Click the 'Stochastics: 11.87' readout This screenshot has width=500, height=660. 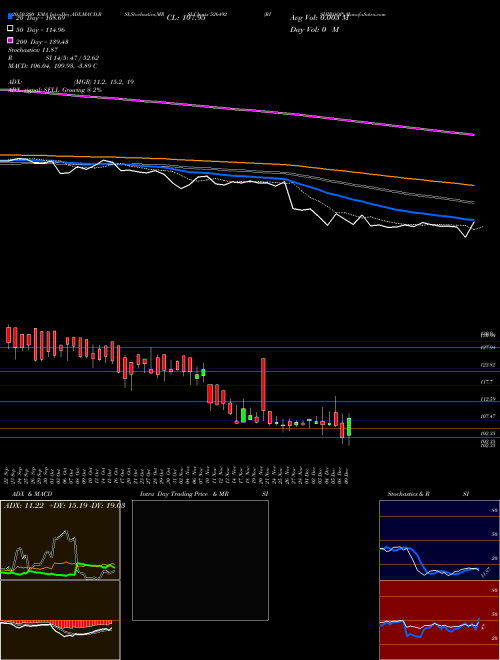(32, 50)
